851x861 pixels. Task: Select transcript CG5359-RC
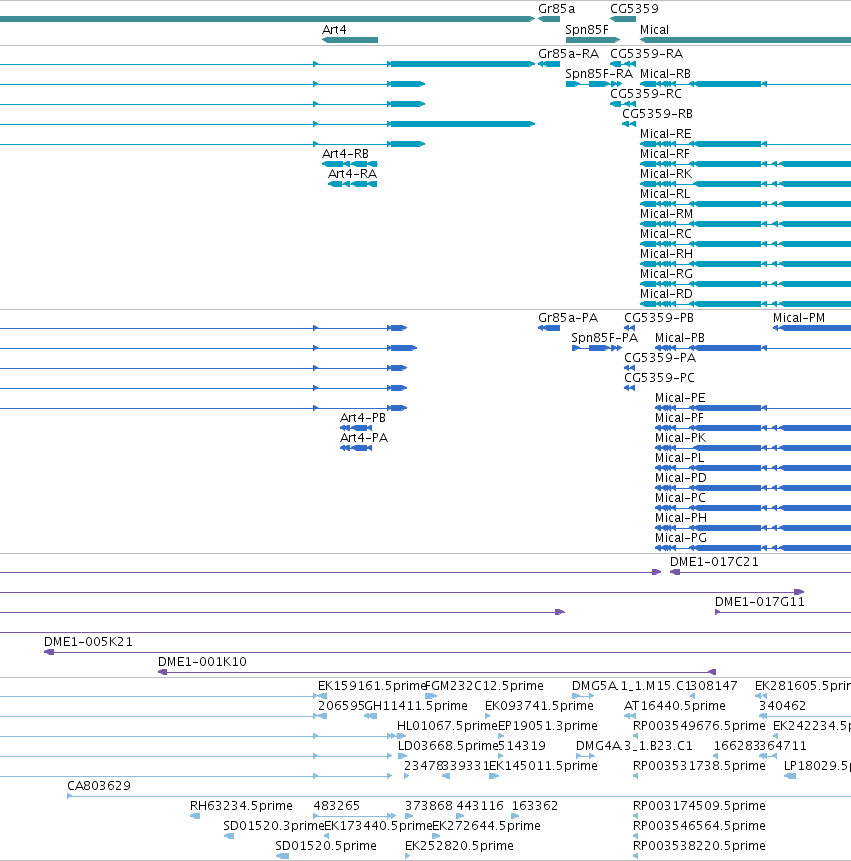tap(646, 94)
